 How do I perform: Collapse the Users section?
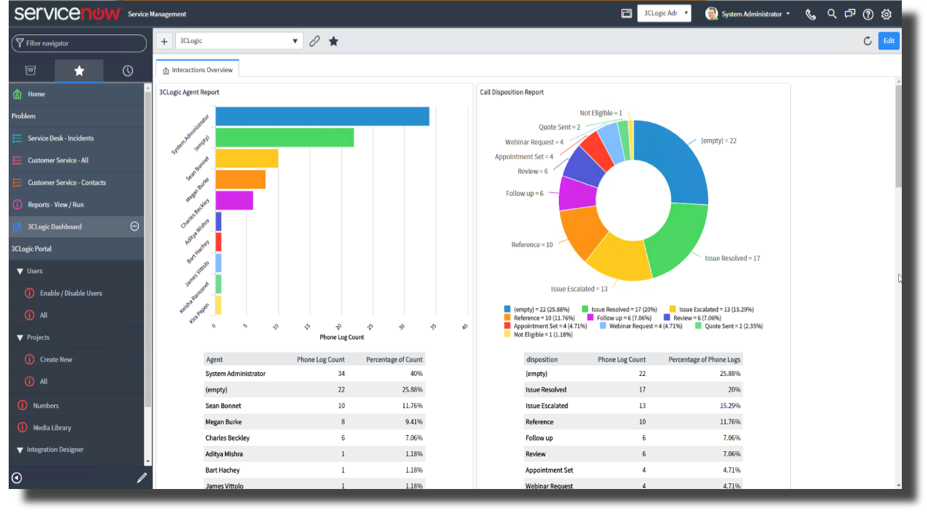point(20,271)
